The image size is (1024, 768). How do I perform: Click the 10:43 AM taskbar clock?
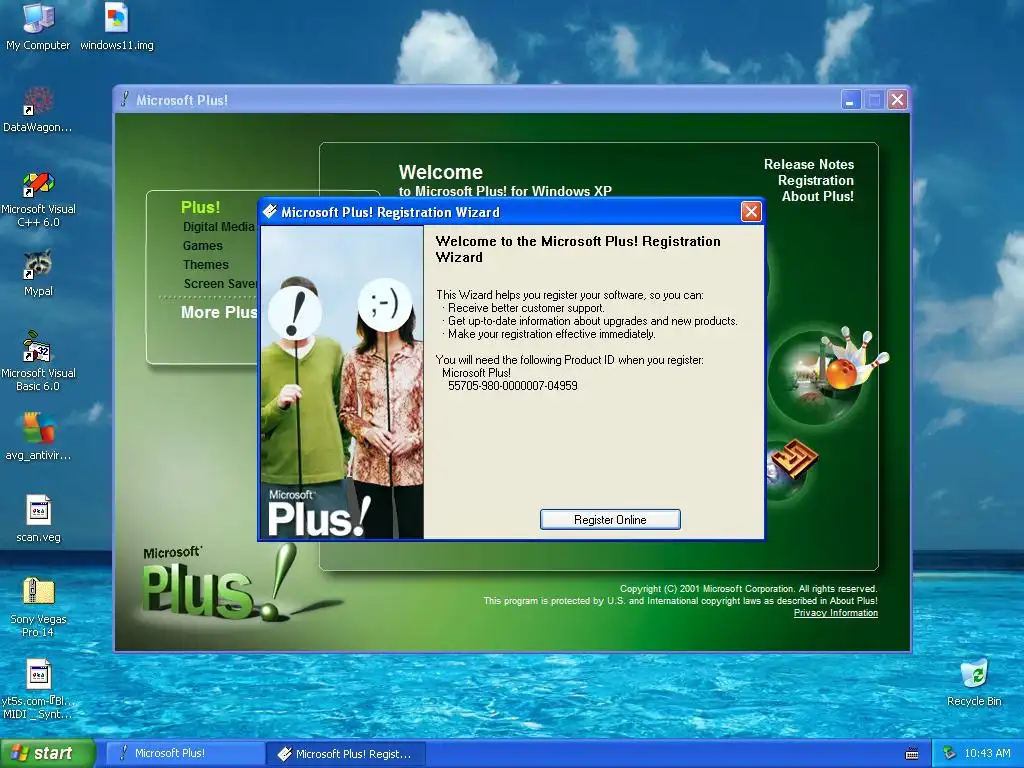[987, 753]
